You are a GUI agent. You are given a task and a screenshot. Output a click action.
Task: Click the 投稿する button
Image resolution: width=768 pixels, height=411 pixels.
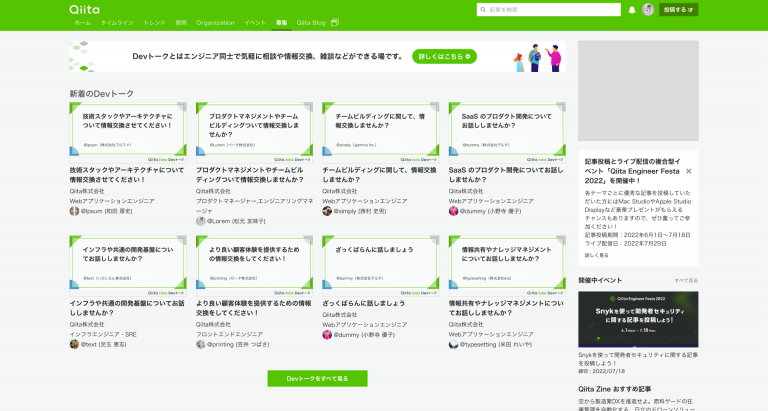pos(678,10)
